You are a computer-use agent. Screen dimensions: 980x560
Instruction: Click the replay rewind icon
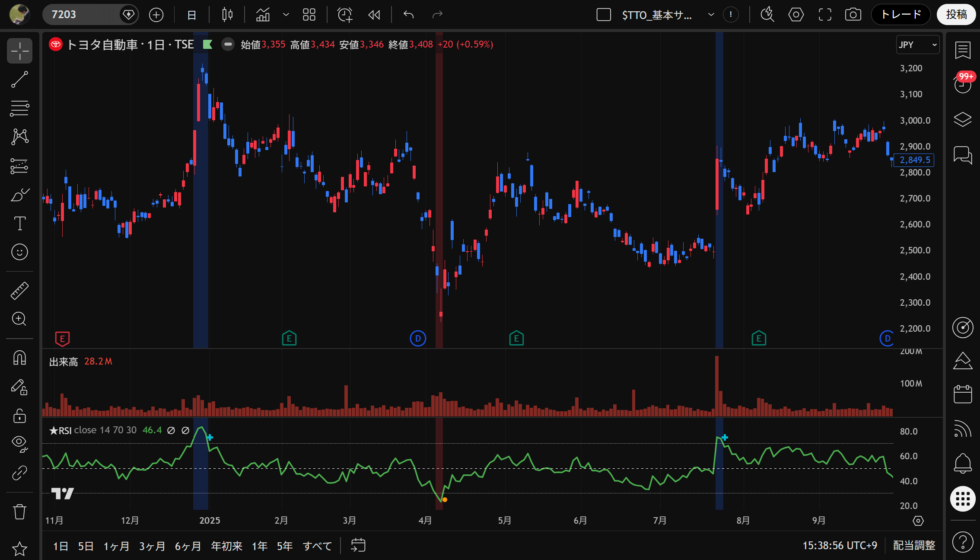click(x=374, y=15)
